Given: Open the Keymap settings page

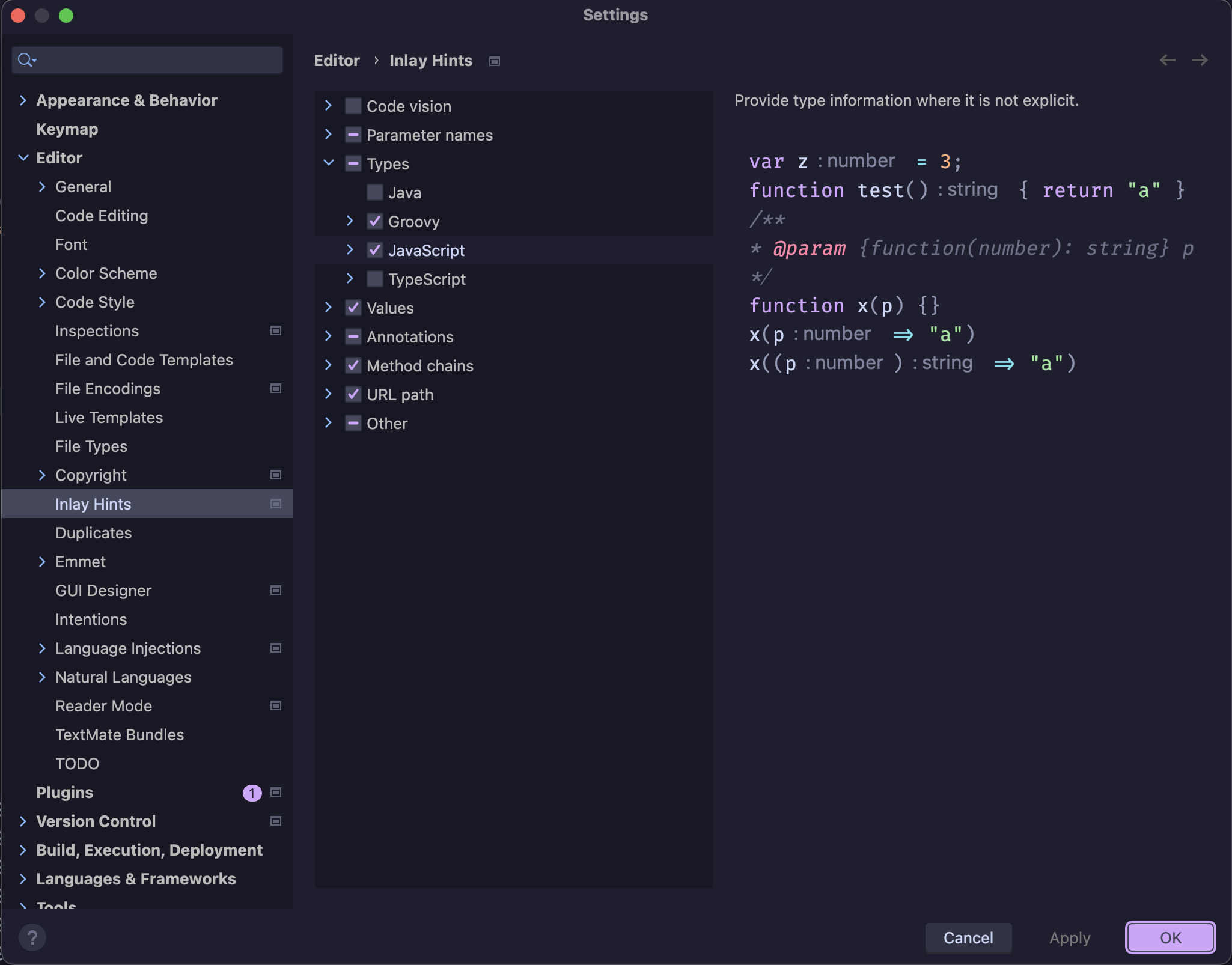Looking at the screenshot, I should [67, 129].
